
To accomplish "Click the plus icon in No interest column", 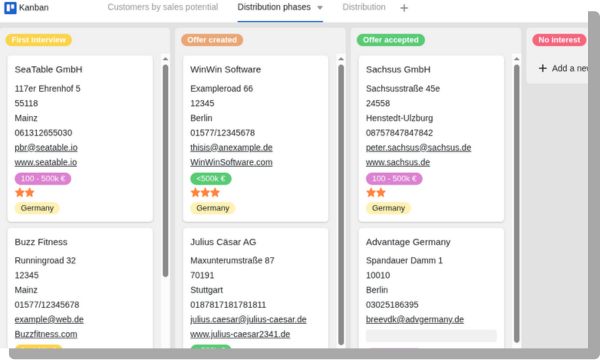I will point(542,68).
